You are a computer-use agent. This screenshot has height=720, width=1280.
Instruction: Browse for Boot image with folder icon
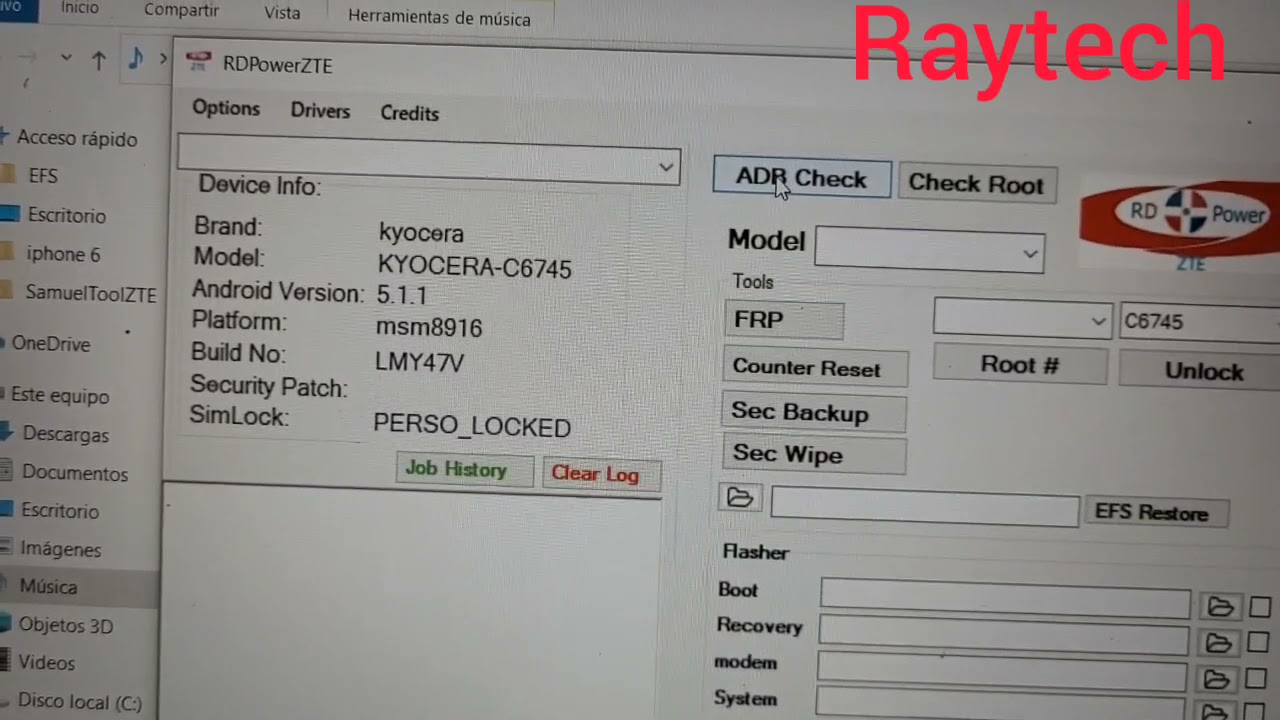[1220, 606]
